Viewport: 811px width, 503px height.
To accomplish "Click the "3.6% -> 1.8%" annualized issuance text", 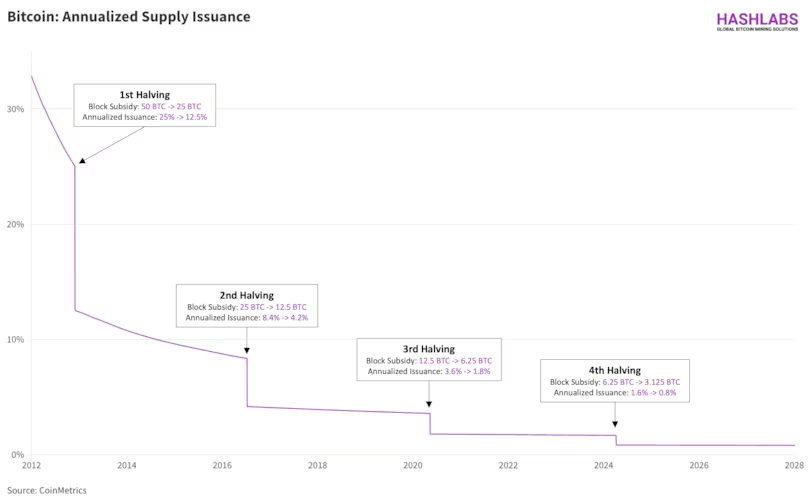I will point(468,372).
